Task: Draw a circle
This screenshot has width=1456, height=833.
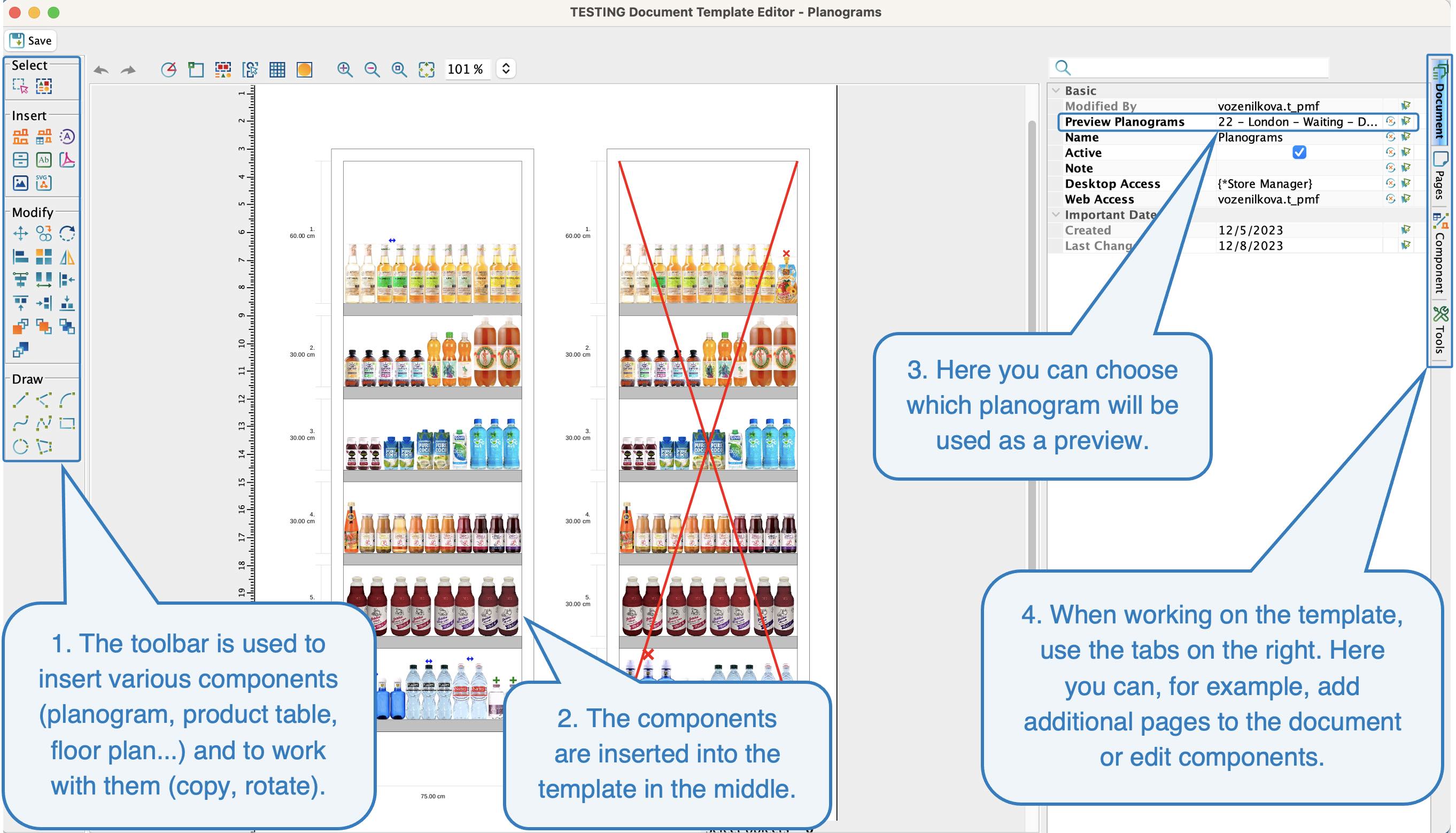Action: [x=21, y=446]
